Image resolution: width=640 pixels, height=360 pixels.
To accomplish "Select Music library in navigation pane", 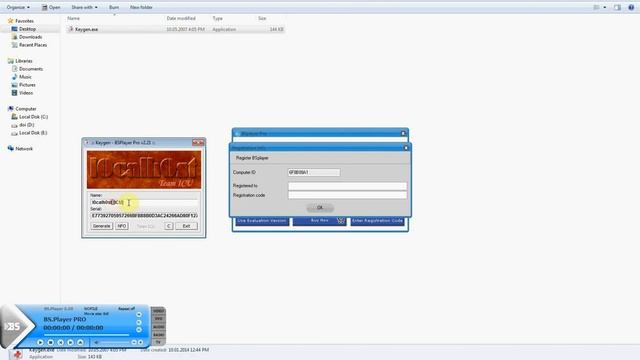I will click(x=22, y=77).
